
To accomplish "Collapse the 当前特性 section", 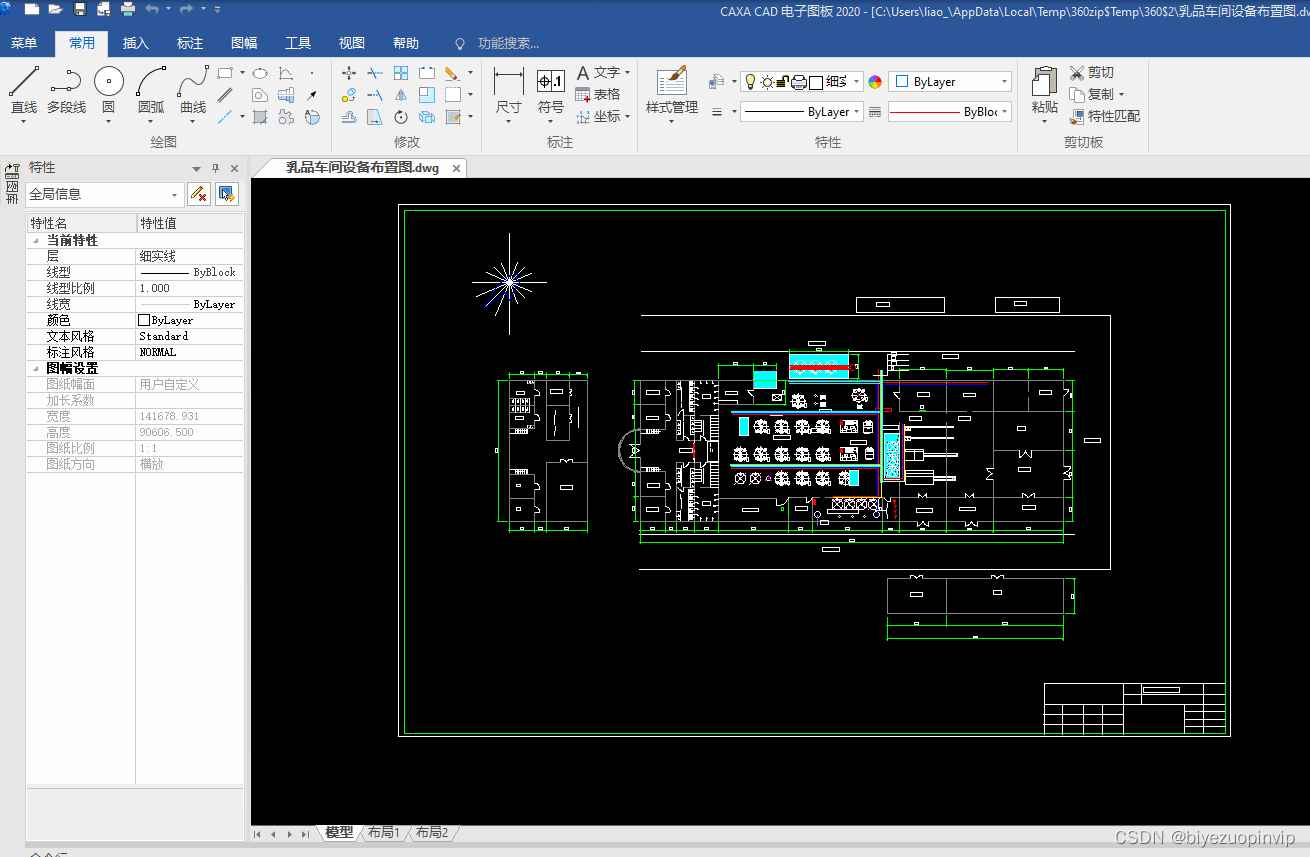I will 36,241.
